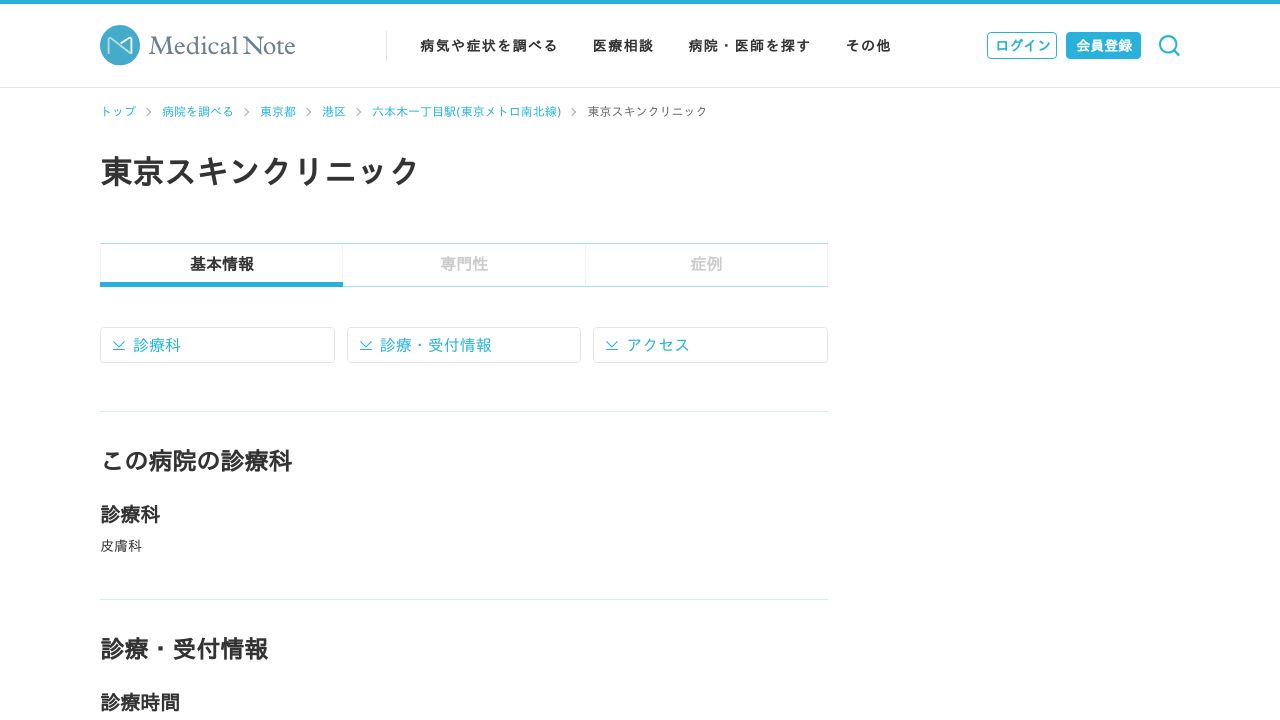Expand the 診療科 section dropdown
The image size is (1280, 720).
coord(217,345)
